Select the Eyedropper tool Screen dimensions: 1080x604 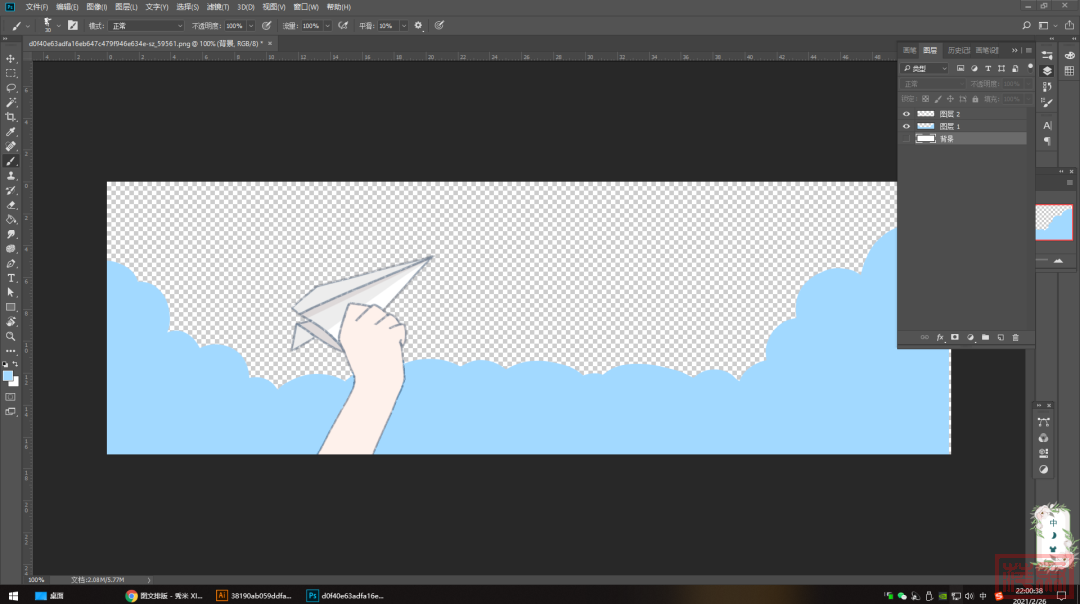tap(11, 132)
